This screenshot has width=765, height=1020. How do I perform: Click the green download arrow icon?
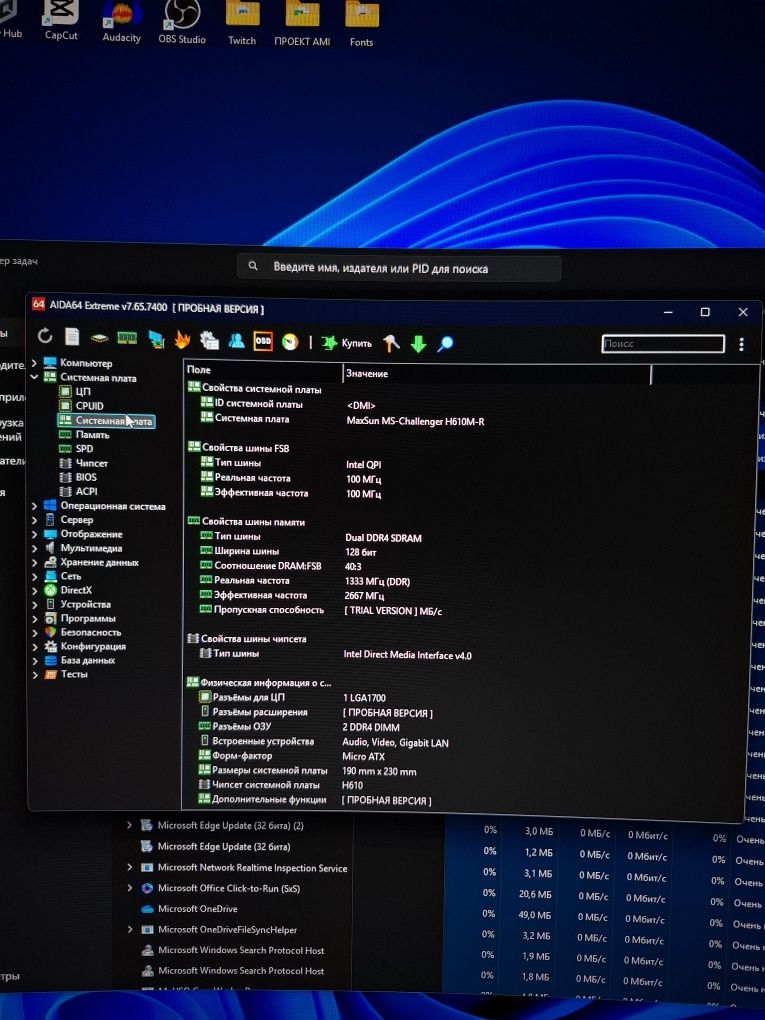418,343
